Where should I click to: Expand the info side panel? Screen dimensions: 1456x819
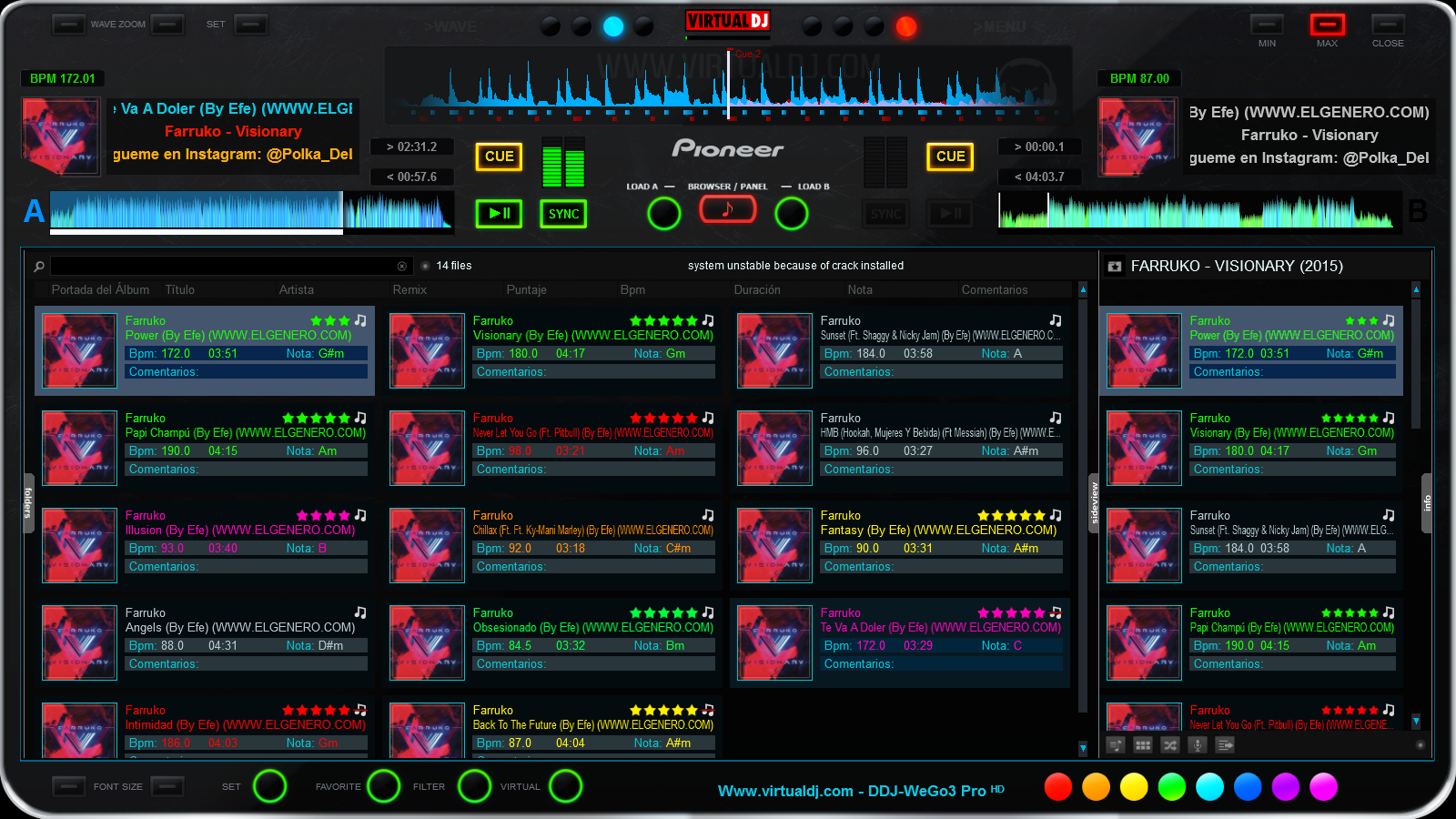1427,502
